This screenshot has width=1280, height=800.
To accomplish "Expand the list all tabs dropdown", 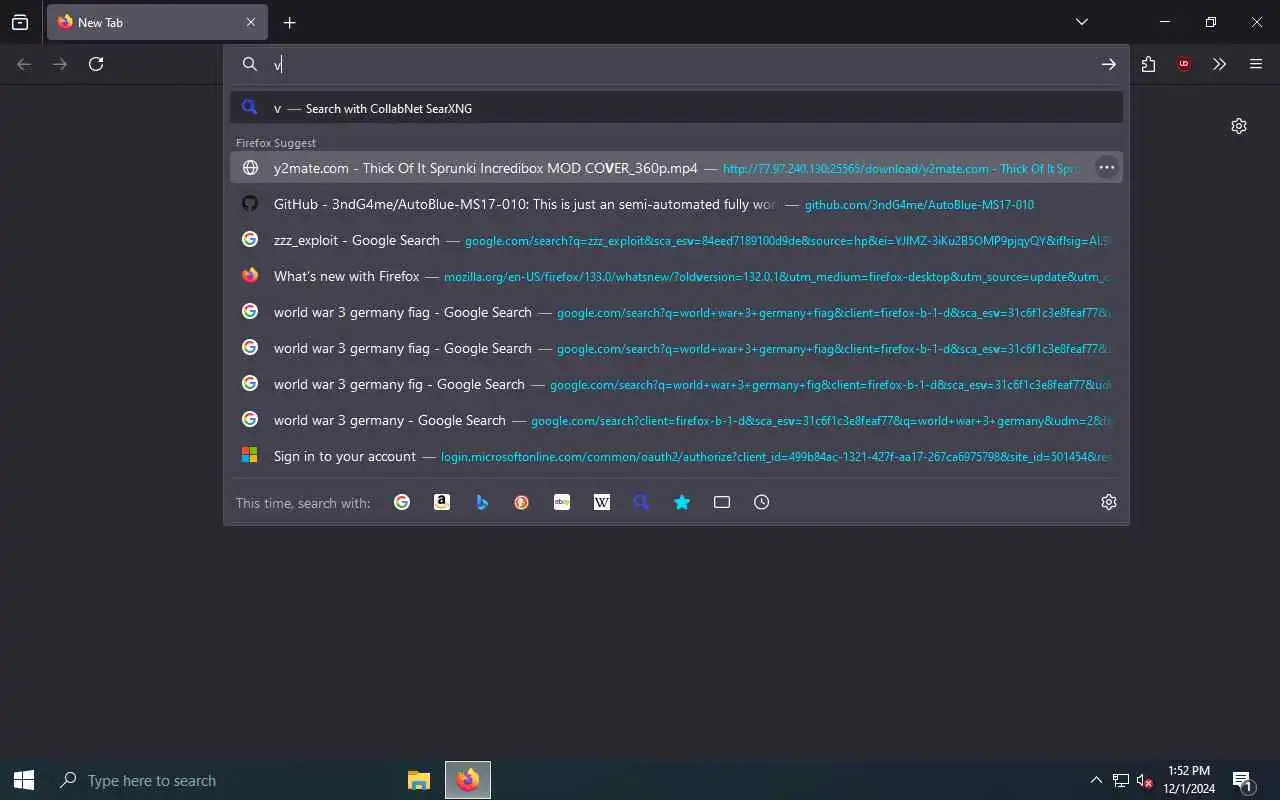I will (x=1082, y=22).
